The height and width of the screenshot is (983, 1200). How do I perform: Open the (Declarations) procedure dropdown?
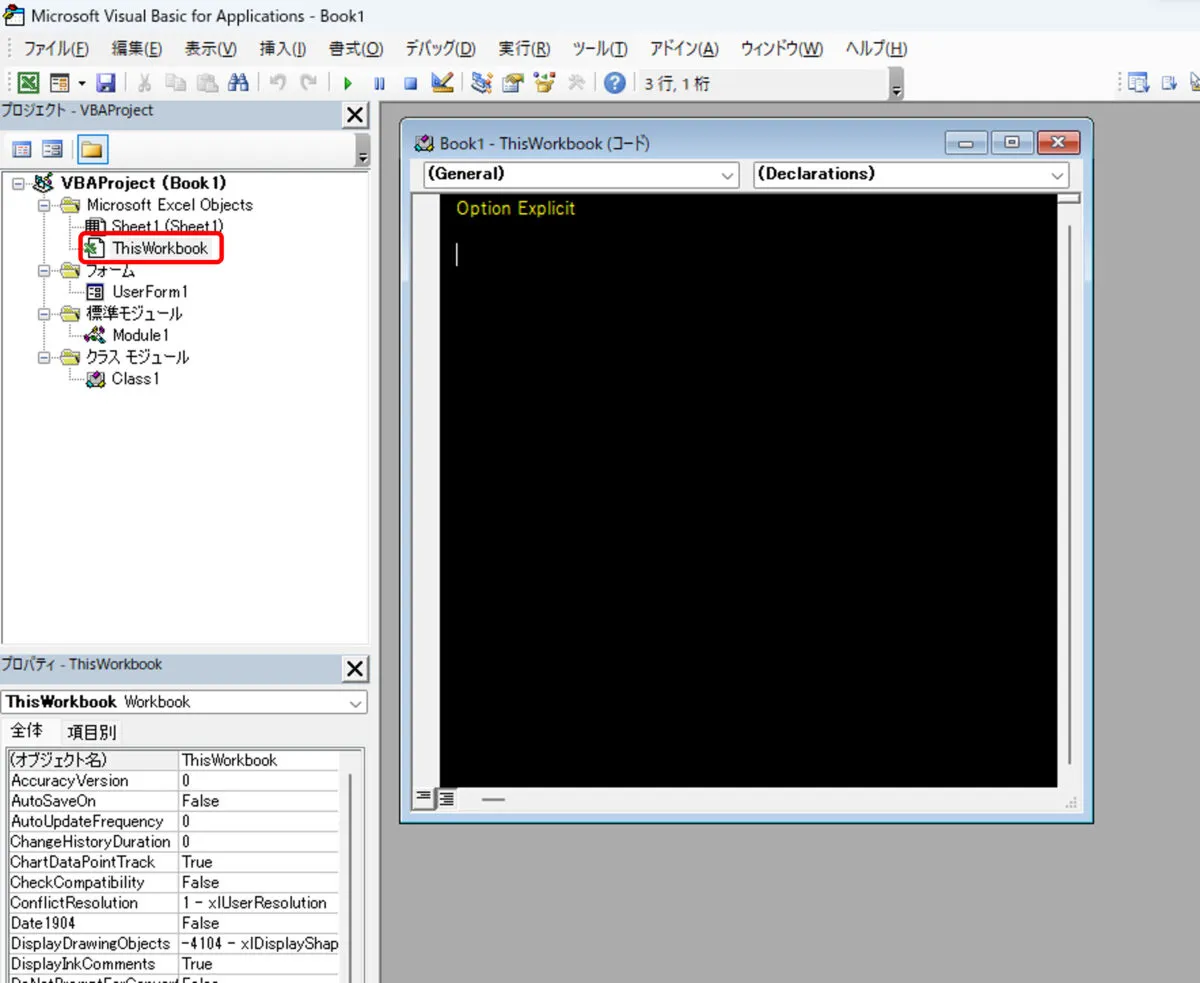pos(910,174)
